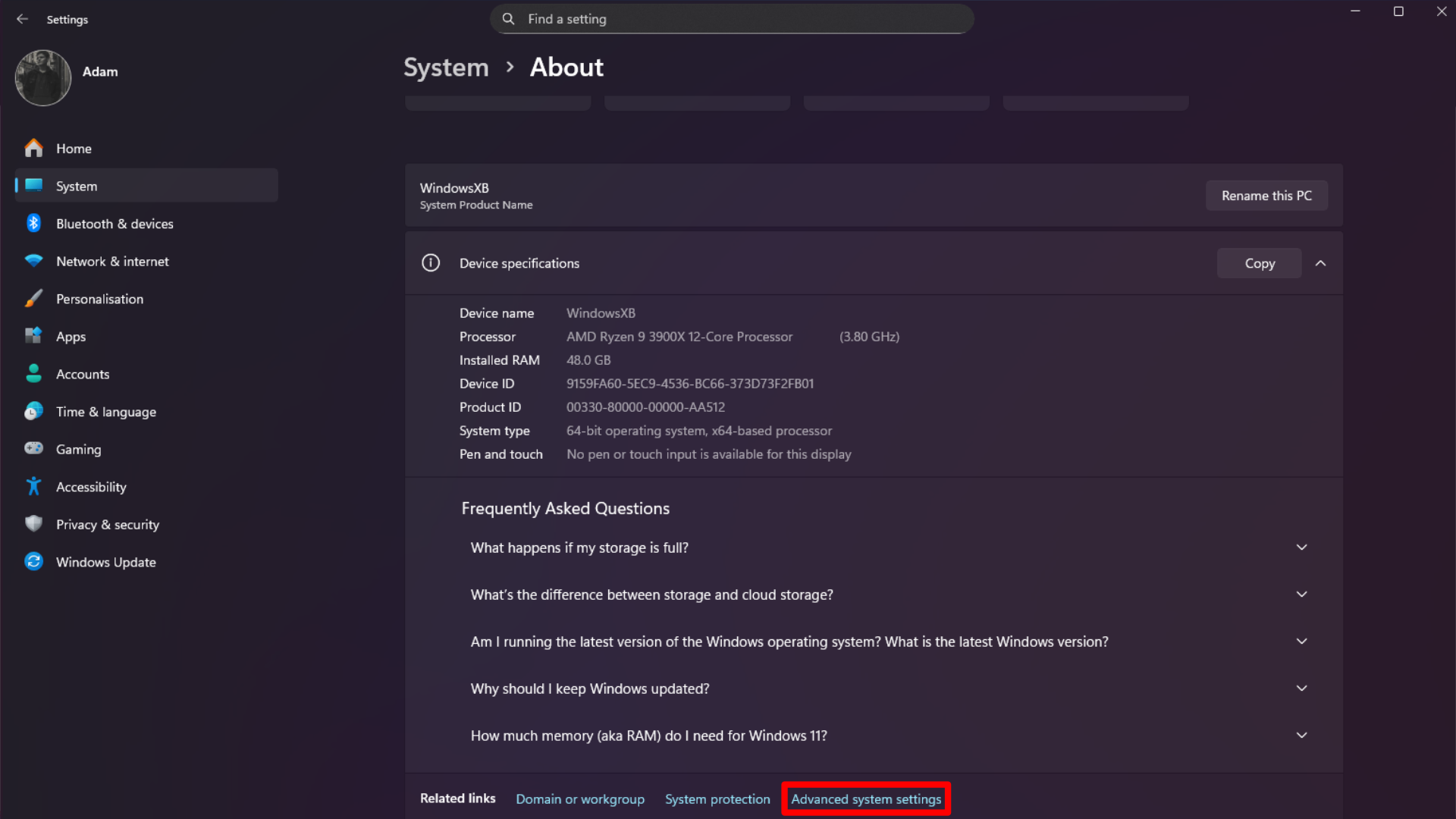Open Privacy & security settings
Screen dimensions: 1456x819
click(x=107, y=524)
